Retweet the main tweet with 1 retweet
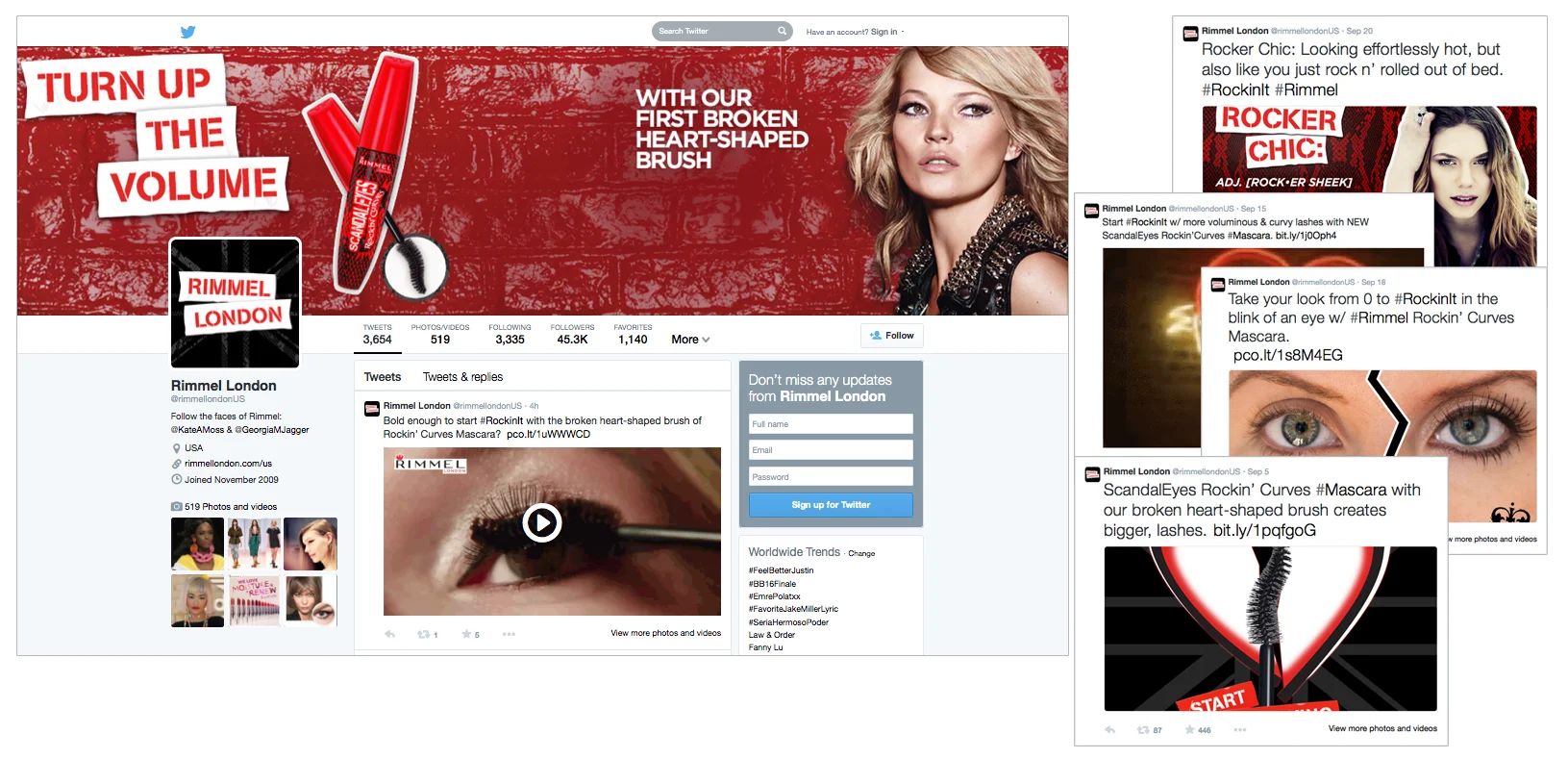The width and height of the screenshot is (1568, 759). (423, 634)
